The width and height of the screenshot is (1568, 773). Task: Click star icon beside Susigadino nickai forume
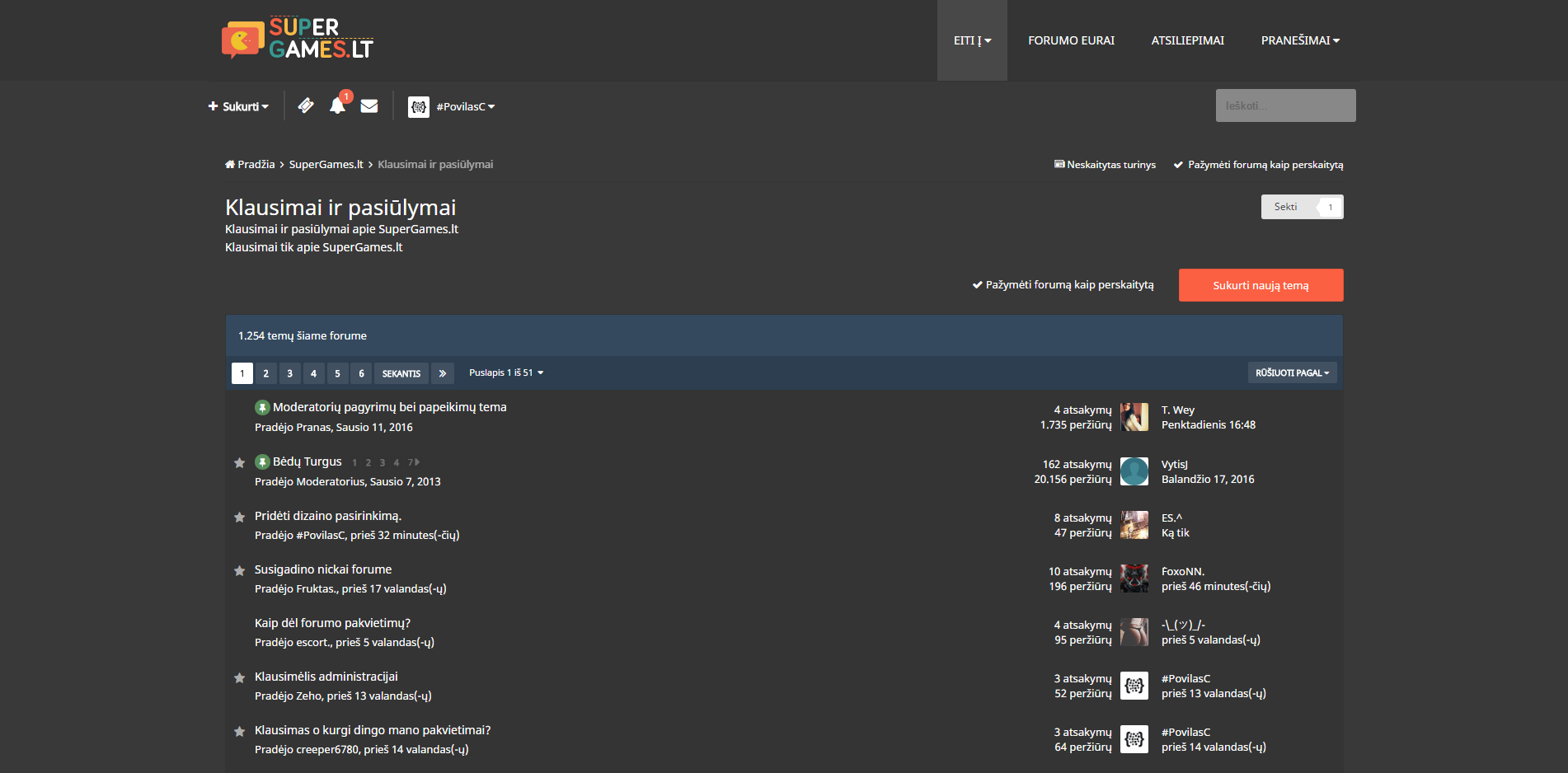pyautogui.click(x=239, y=571)
